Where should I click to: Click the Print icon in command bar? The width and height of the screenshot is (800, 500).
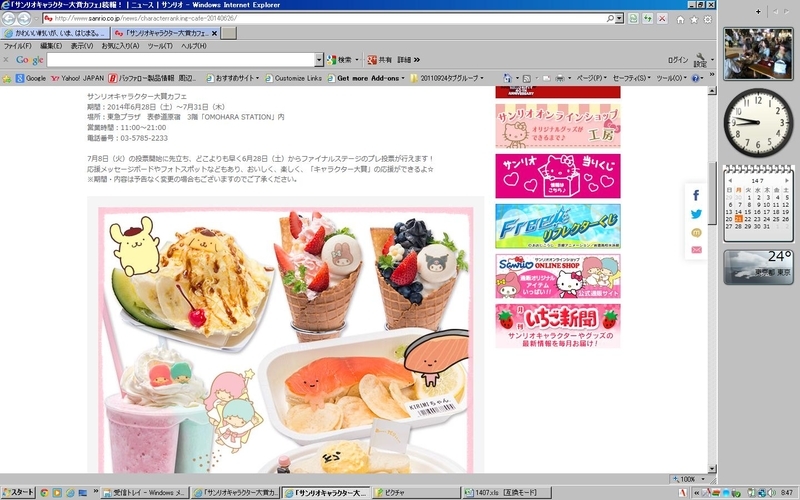(x=560, y=79)
